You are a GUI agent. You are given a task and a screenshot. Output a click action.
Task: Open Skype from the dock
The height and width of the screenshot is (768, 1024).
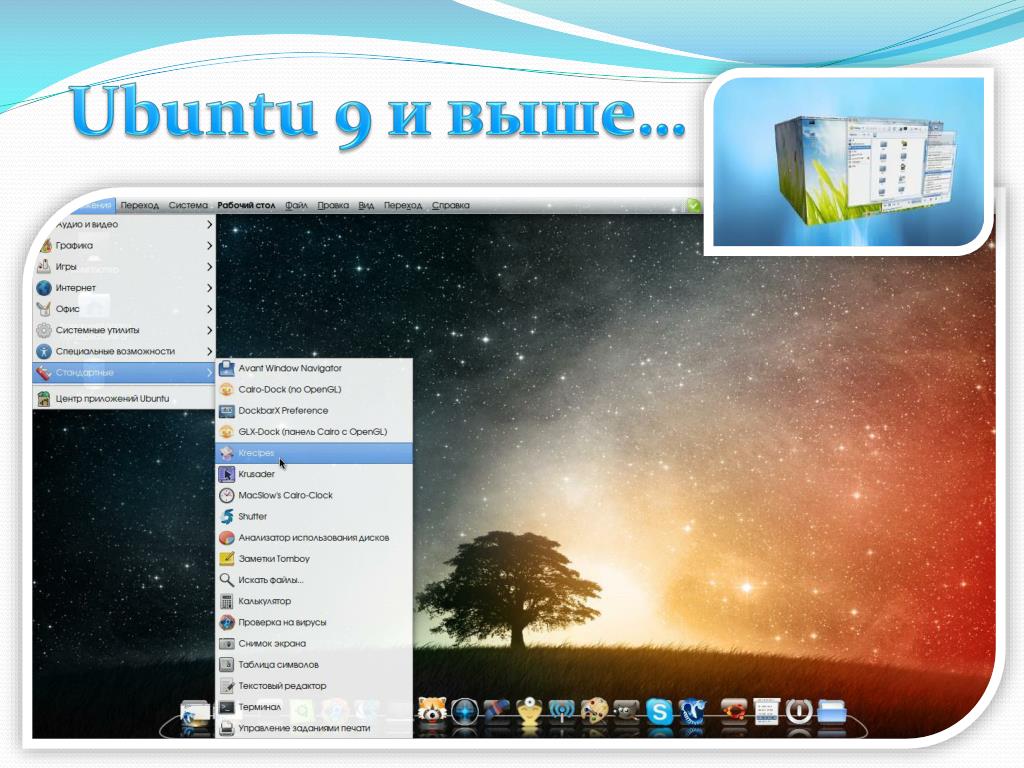(659, 711)
